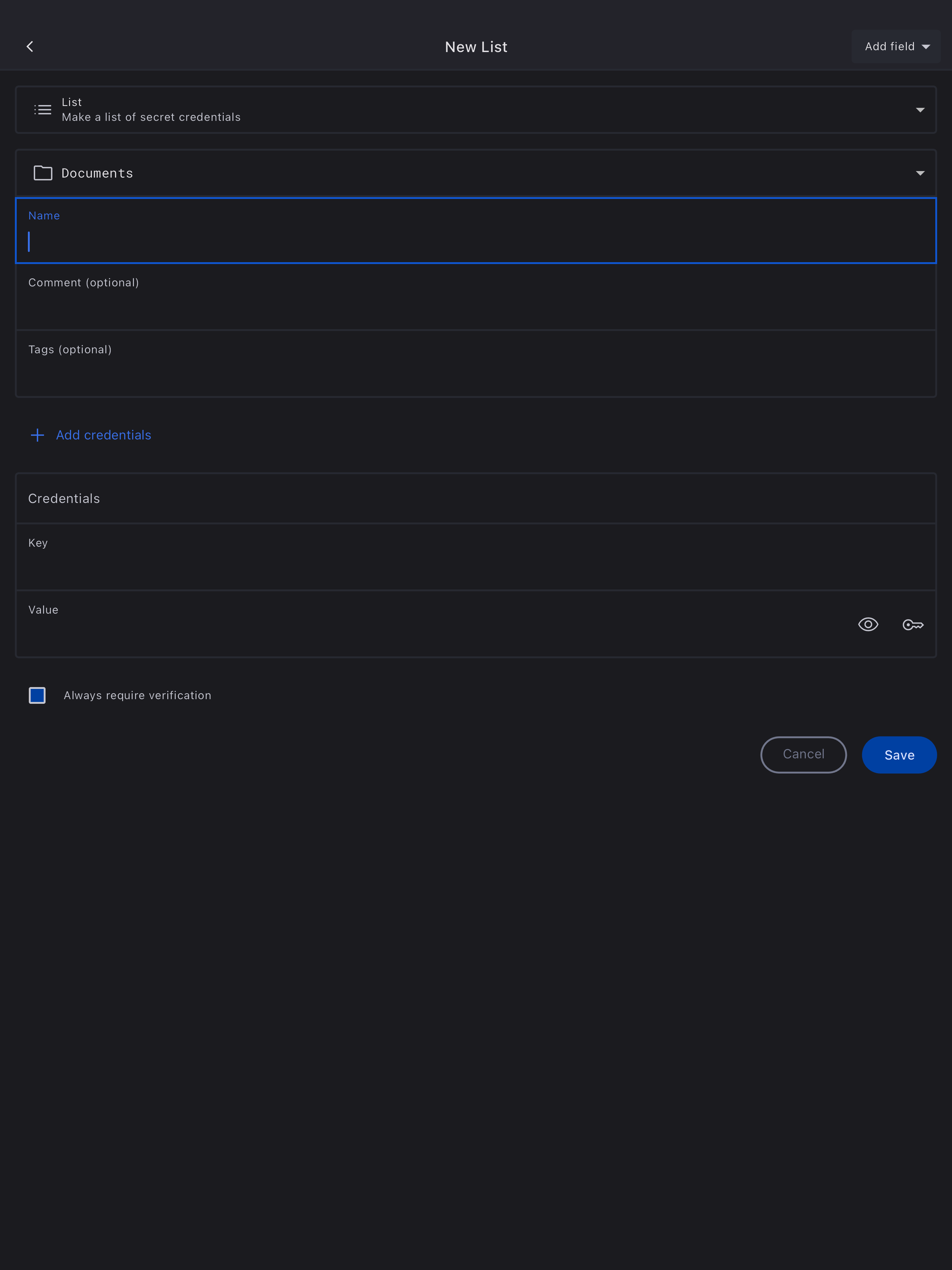This screenshot has height=1270, width=952.
Task: Generate a password with the key icon
Action: tap(913, 625)
